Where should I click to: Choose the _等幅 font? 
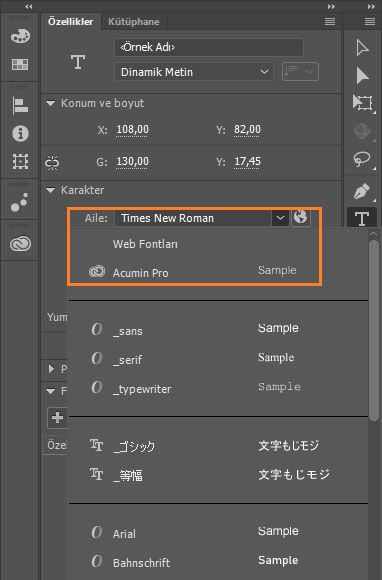pos(218,475)
